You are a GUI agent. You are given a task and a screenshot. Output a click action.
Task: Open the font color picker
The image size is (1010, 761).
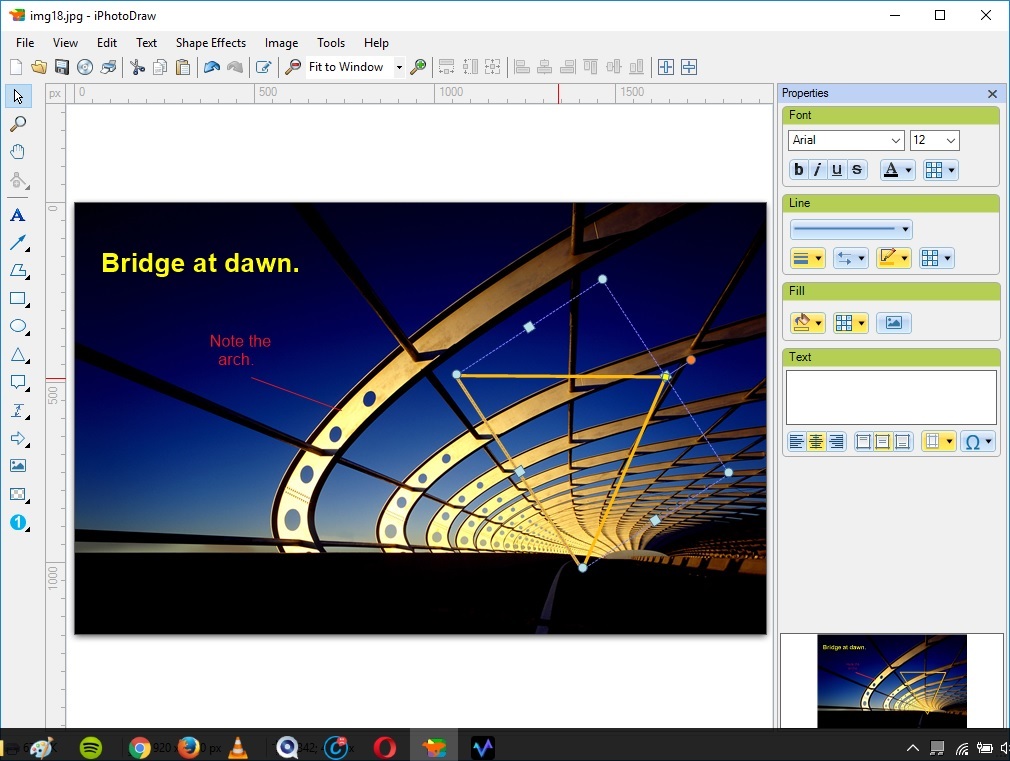click(897, 170)
